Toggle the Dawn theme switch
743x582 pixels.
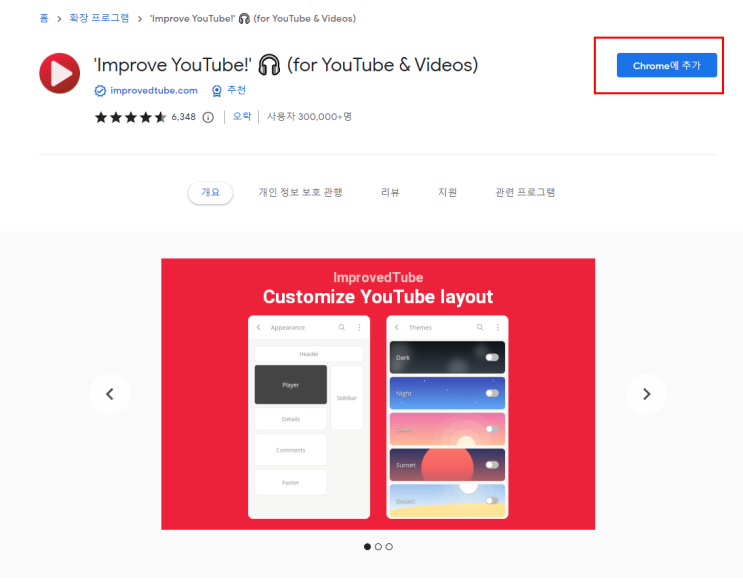pyautogui.click(x=492, y=429)
